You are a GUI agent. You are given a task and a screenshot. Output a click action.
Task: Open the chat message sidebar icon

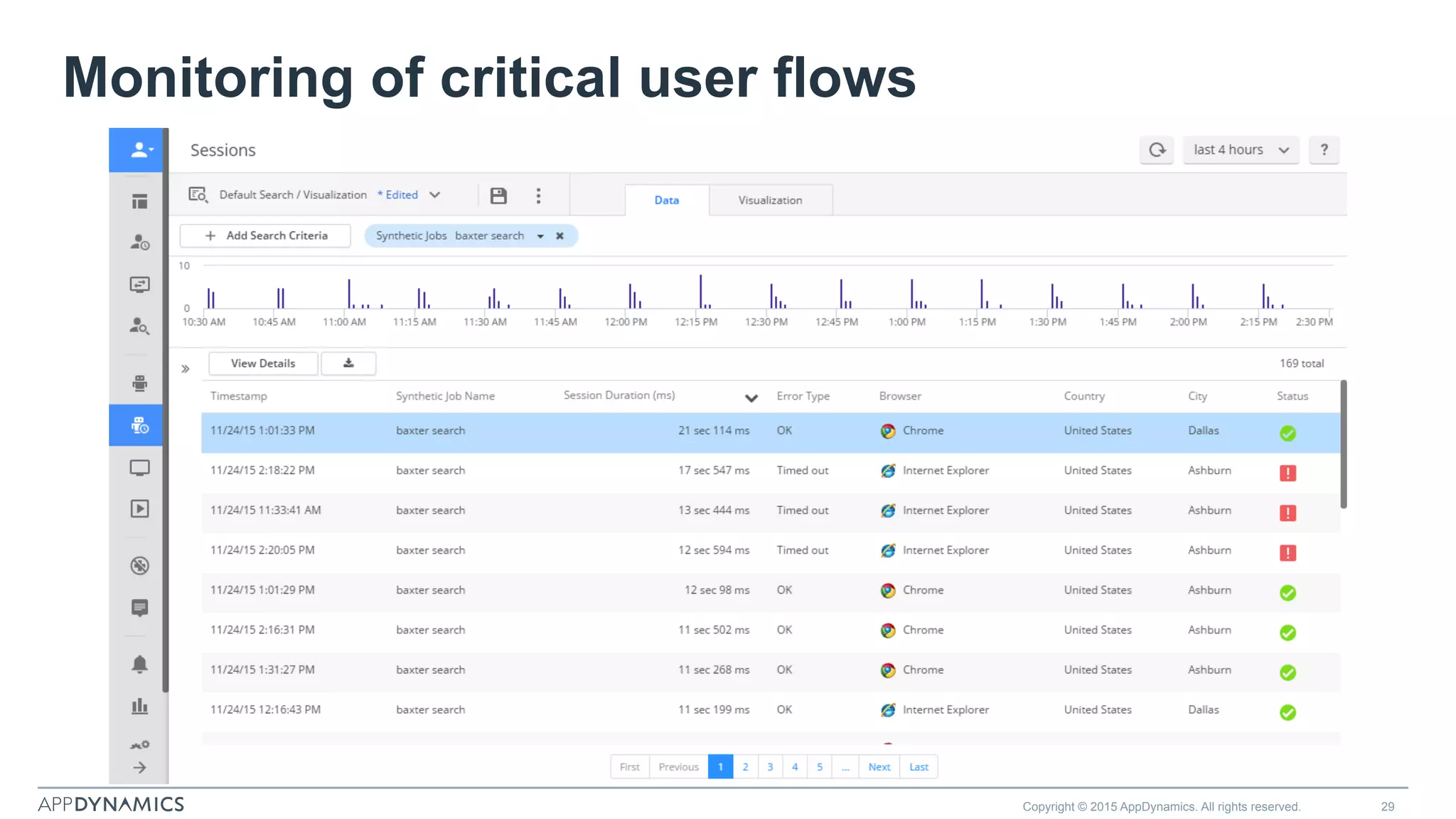[140, 608]
